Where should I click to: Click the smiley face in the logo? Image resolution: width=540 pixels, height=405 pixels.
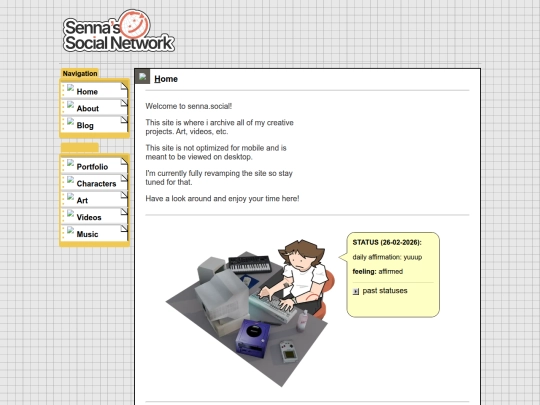pyautogui.click(x=135, y=24)
